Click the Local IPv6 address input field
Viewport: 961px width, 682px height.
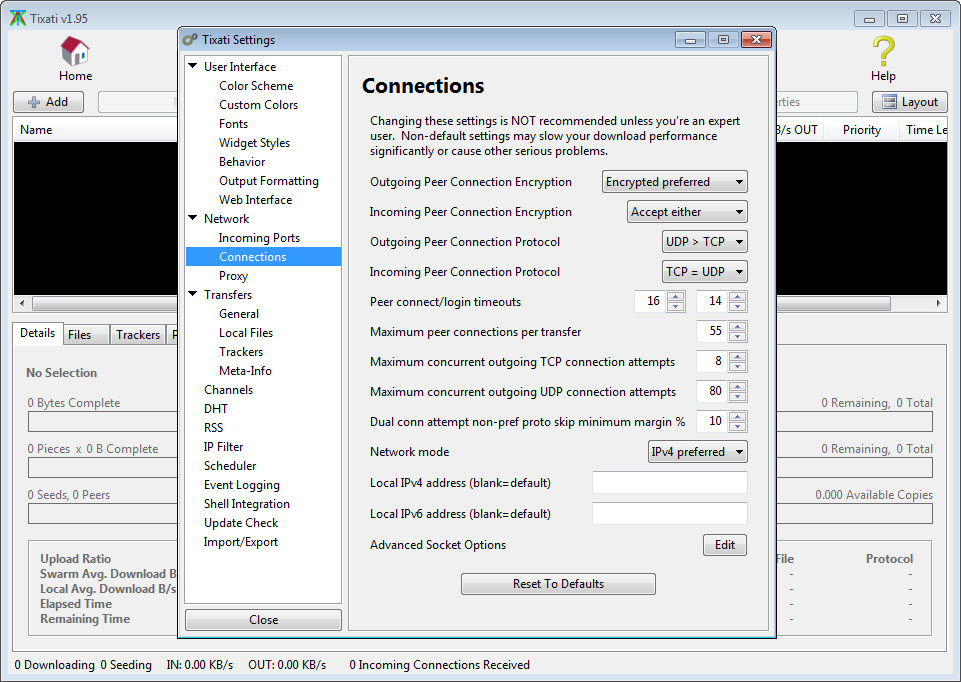(x=670, y=513)
